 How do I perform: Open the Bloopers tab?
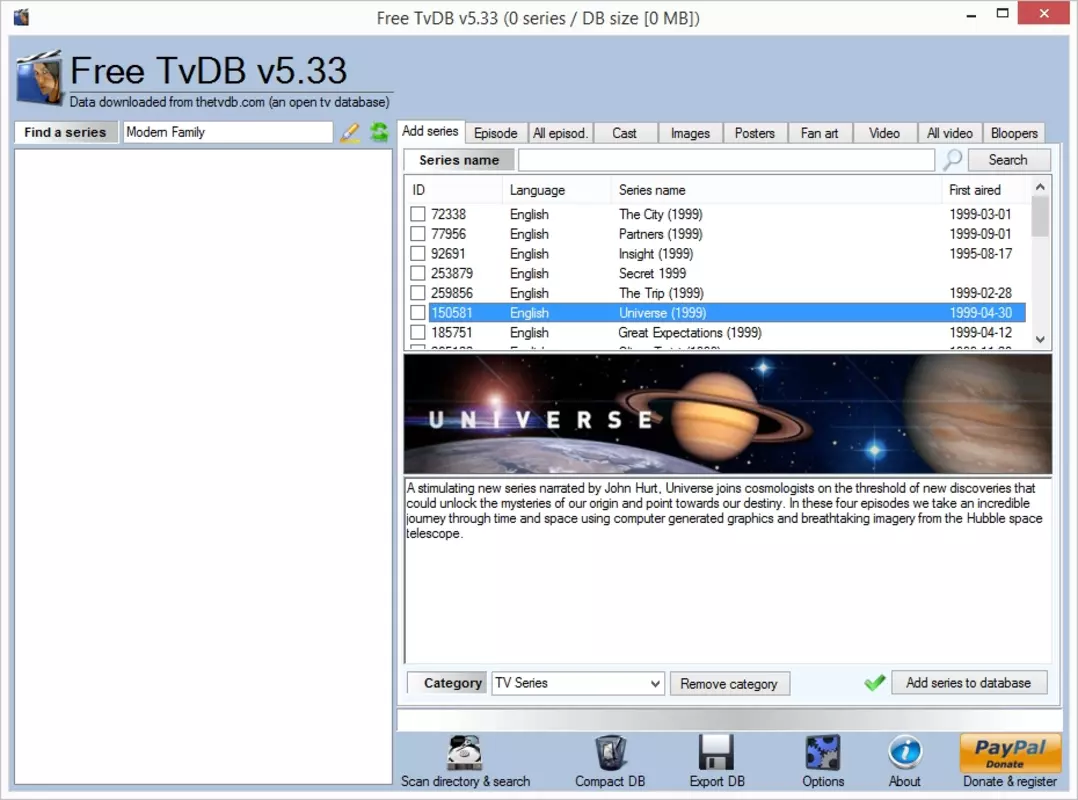pyautogui.click(x=1014, y=133)
